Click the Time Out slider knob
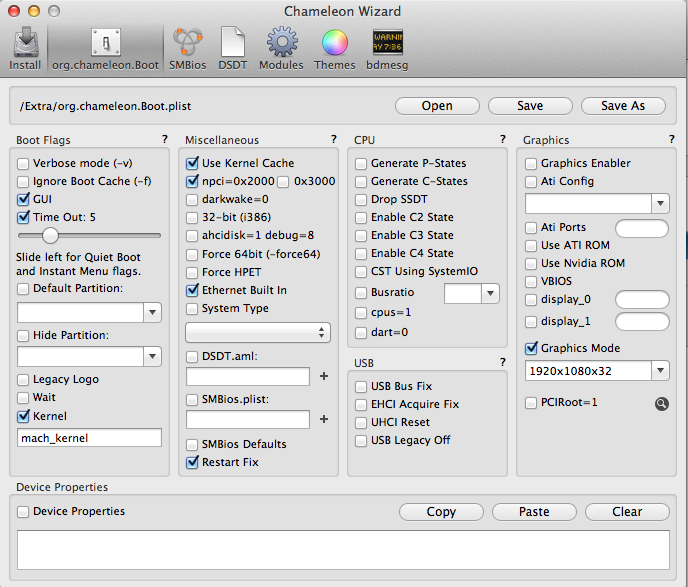688x587 pixels. [x=50, y=235]
